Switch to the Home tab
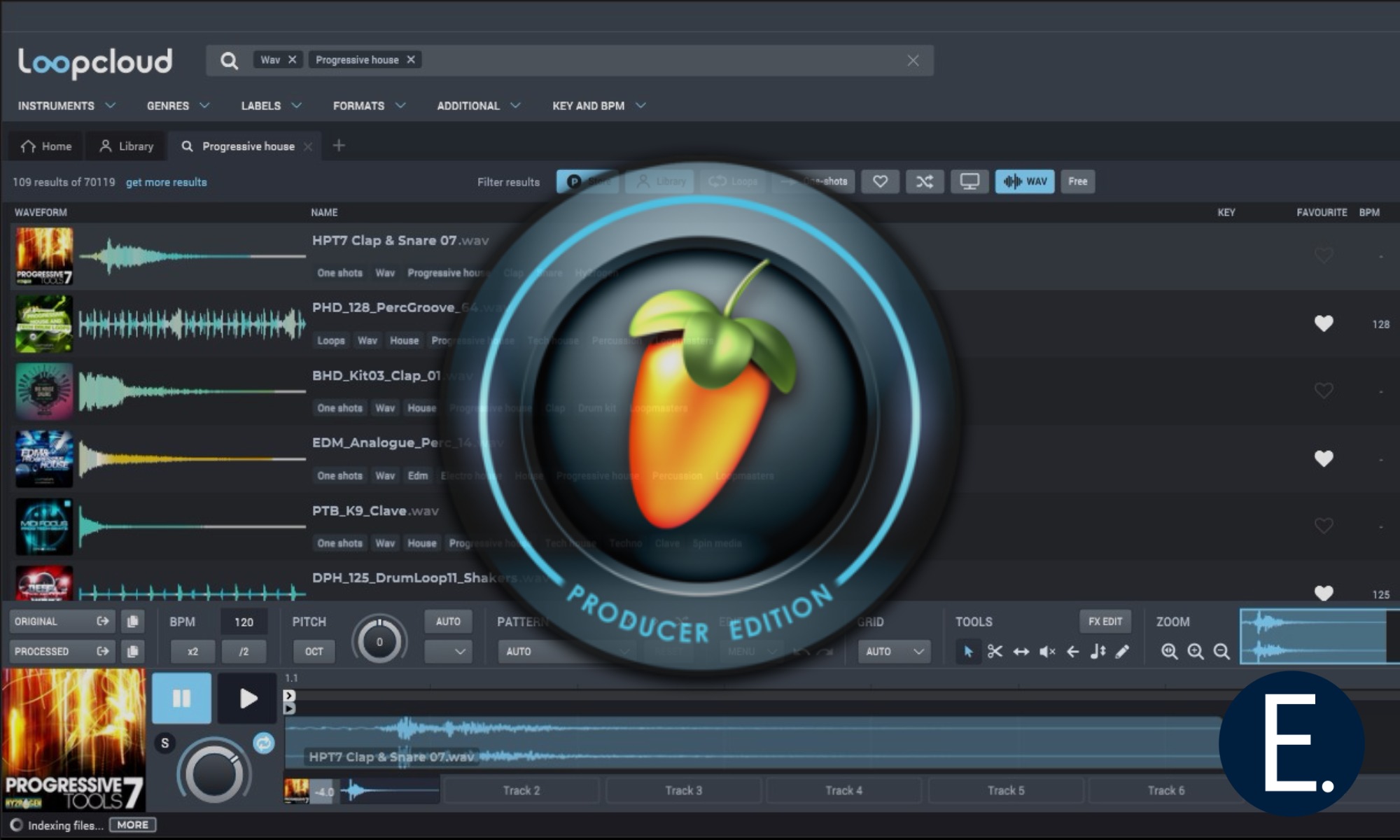 [46, 146]
